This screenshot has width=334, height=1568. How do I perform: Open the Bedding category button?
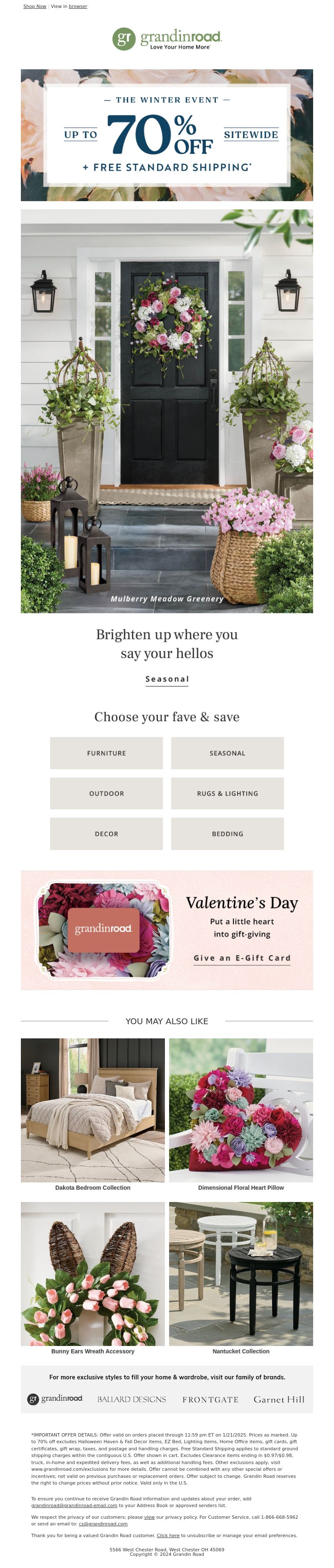click(228, 833)
